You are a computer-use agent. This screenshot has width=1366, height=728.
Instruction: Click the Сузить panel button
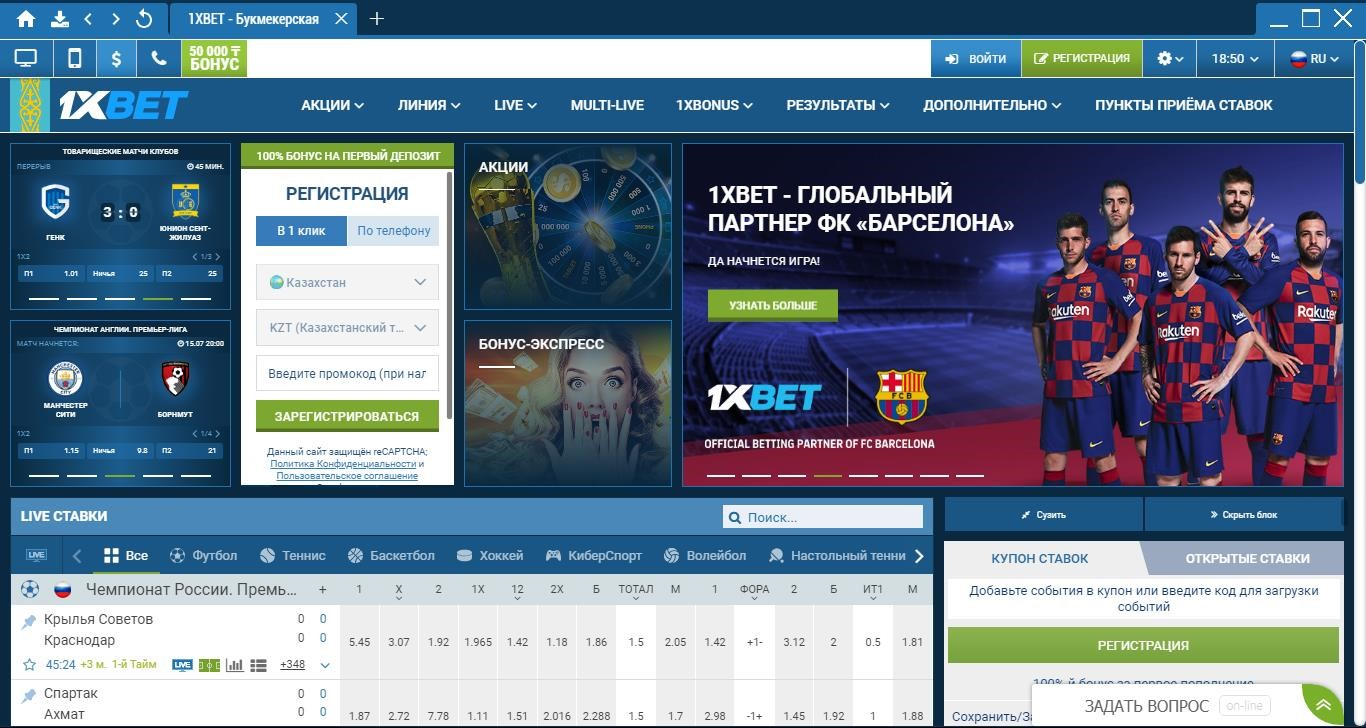coord(1044,515)
